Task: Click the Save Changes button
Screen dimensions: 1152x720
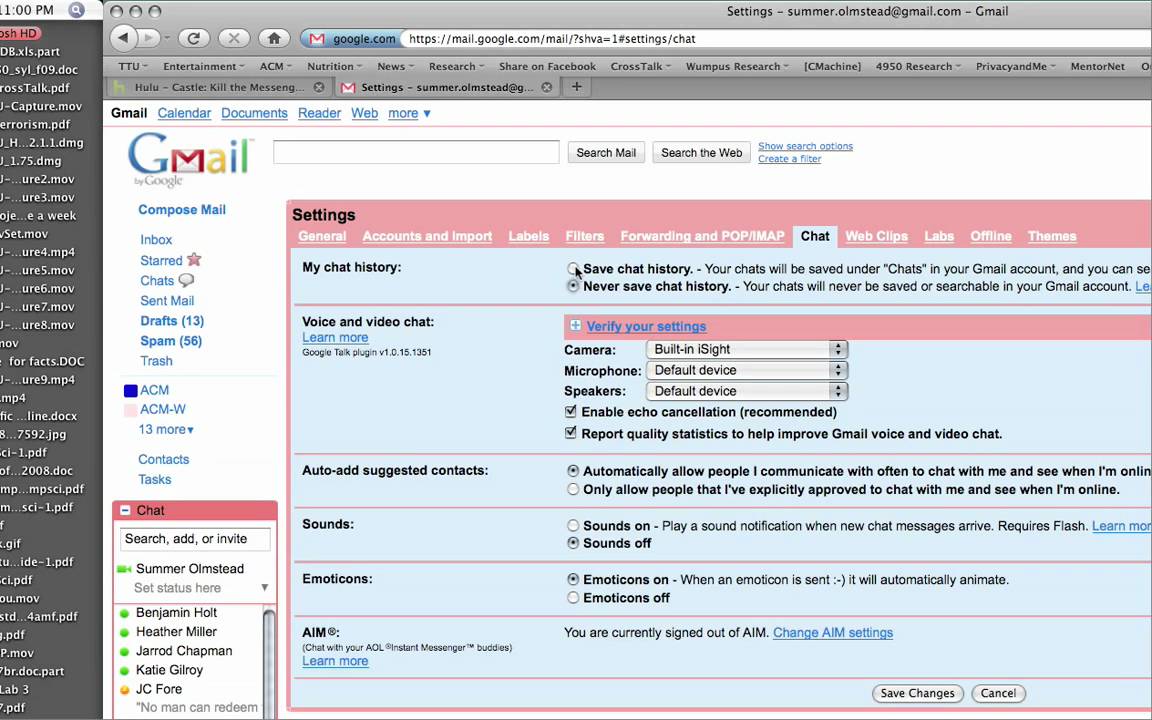Action: tap(918, 693)
